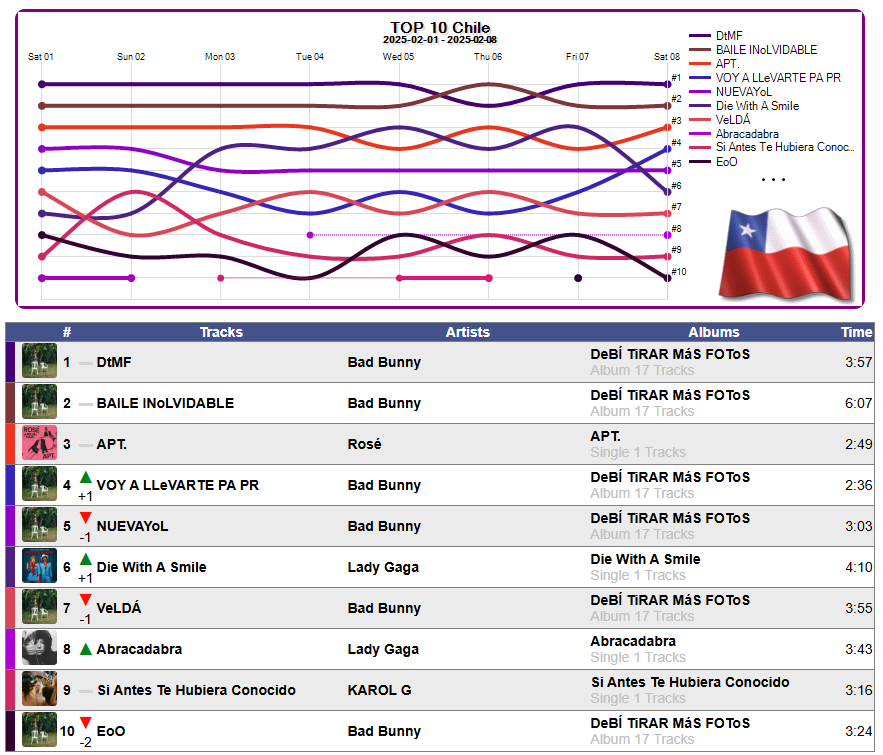Select Lady Gaga in the Abracadabra row
This screenshot has height=755, width=883.
point(383,649)
